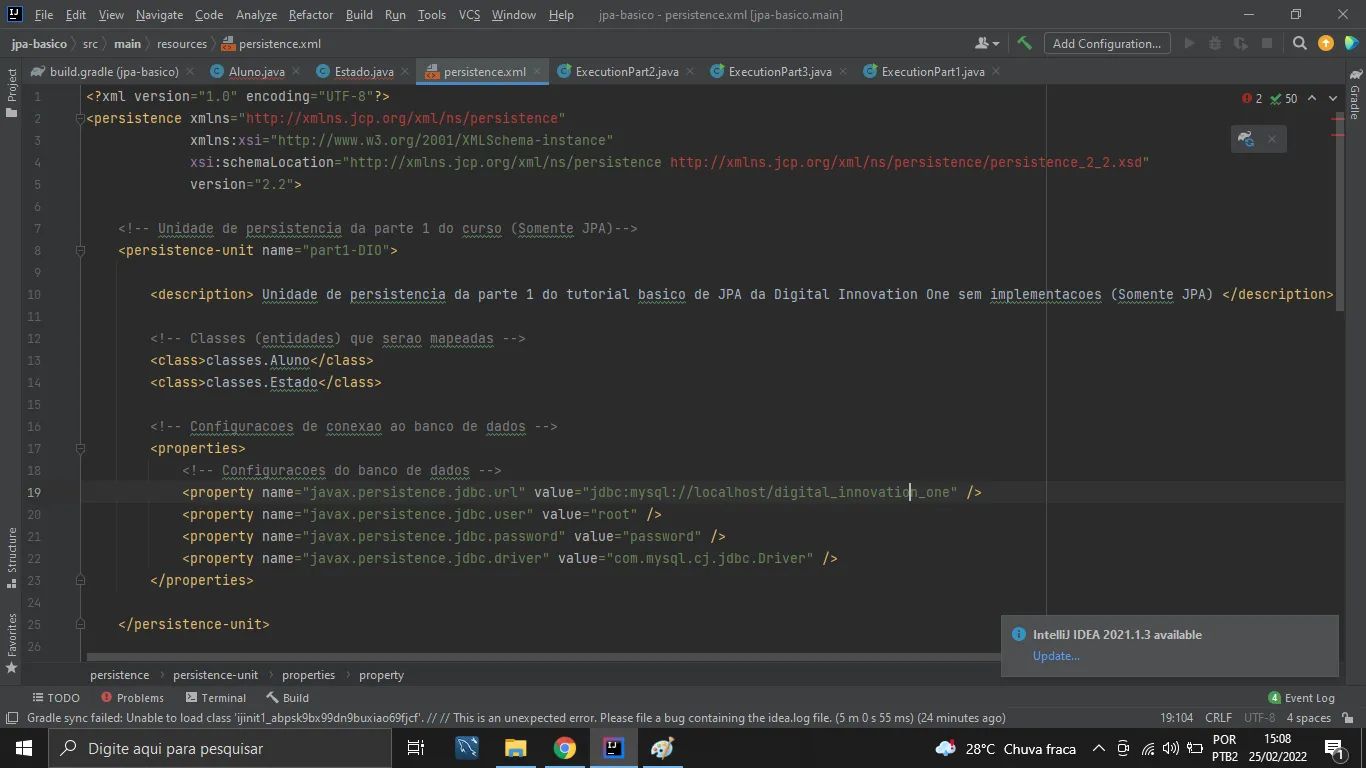Load Gradle changes with the elephant sync icon
The image size is (1366, 768).
(x=1246, y=139)
